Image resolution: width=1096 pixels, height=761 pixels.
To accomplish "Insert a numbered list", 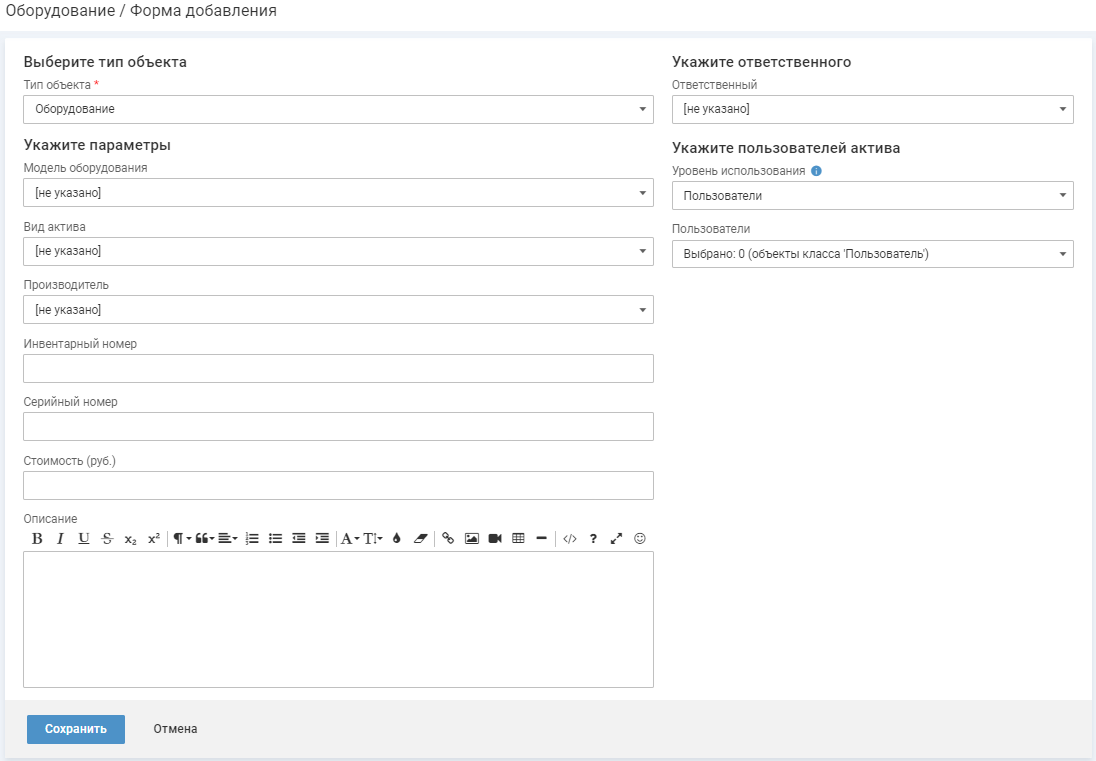I will point(252,538).
